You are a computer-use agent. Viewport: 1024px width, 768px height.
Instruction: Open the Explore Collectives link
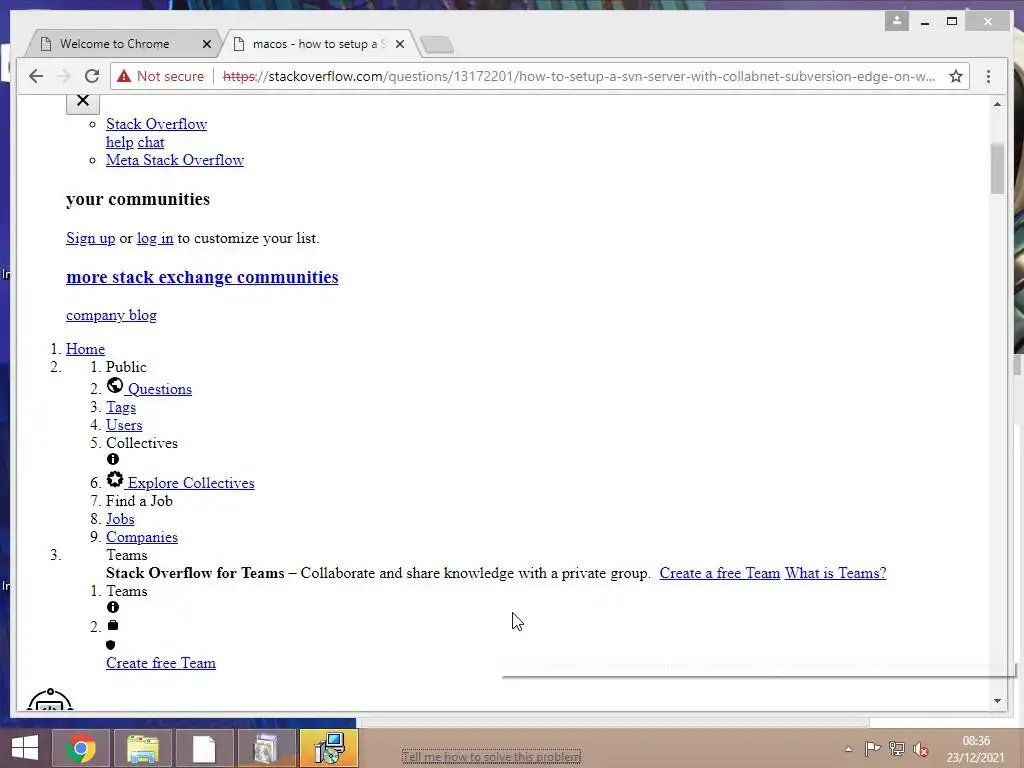pyautogui.click(x=191, y=483)
